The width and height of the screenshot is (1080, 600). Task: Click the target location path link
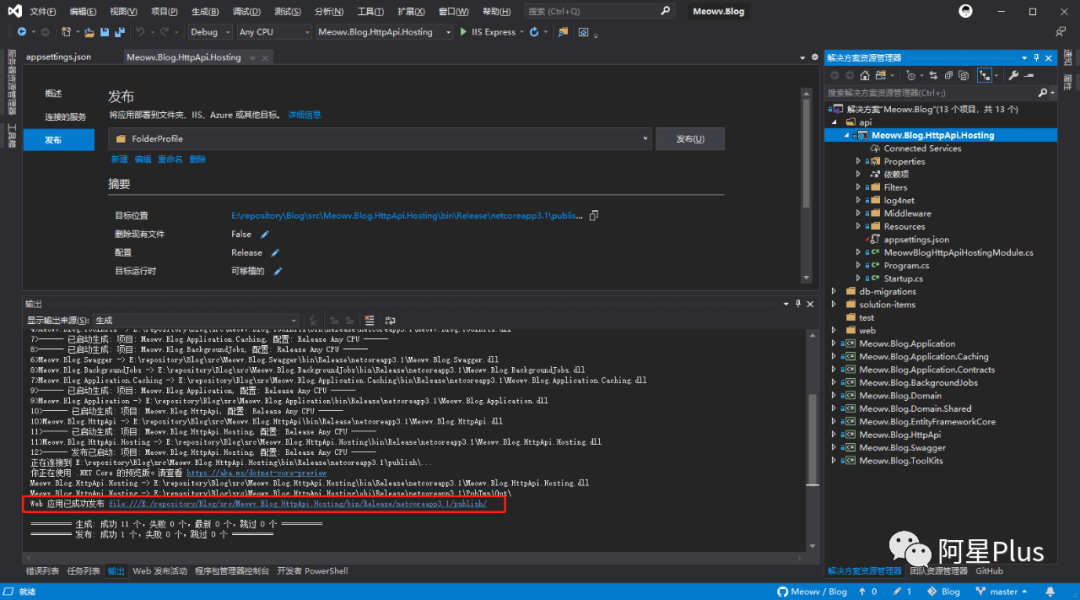tap(406, 216)
